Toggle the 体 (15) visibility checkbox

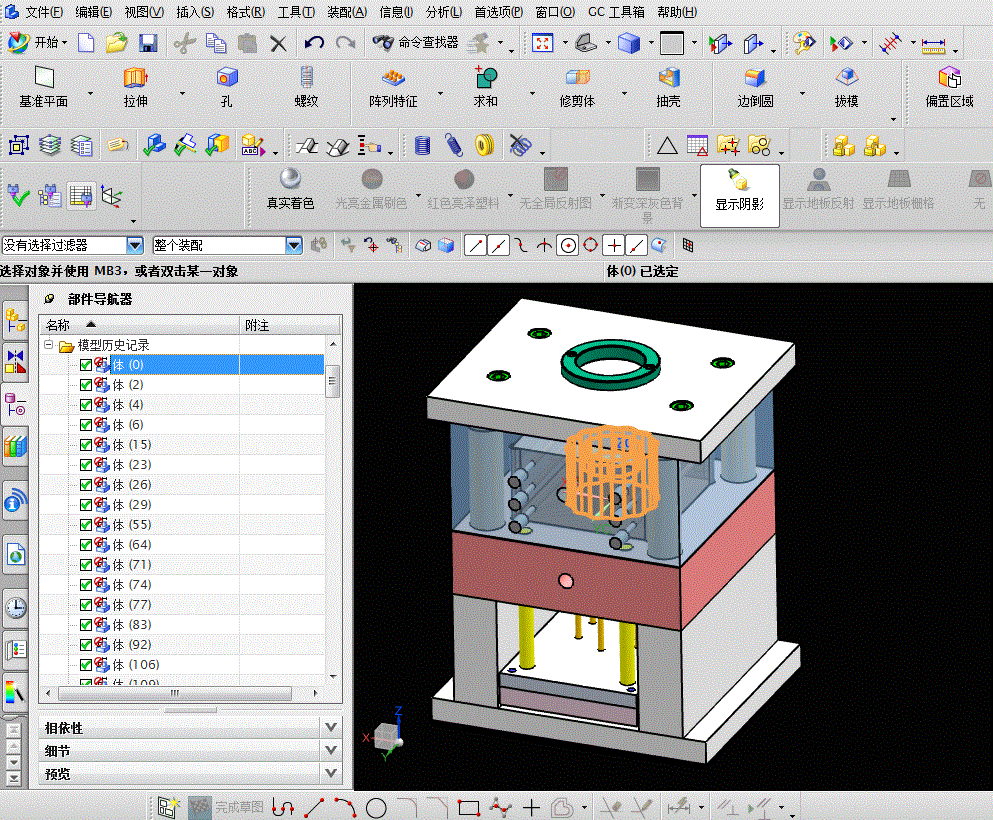pyautogui.click(x=86, y=445)
